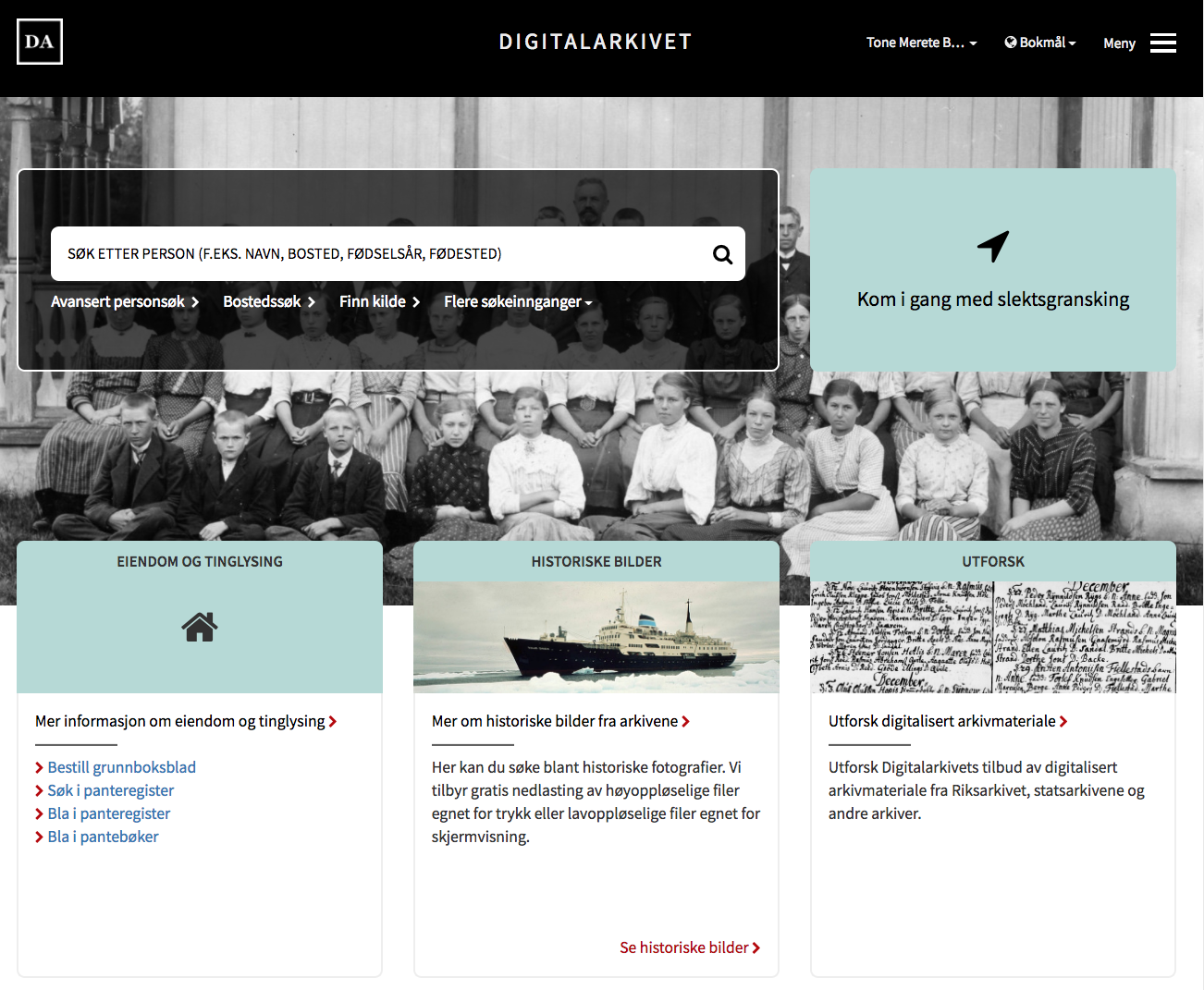Click the EIENDOM OG TINGLYSING heading

tap(200, 561)
